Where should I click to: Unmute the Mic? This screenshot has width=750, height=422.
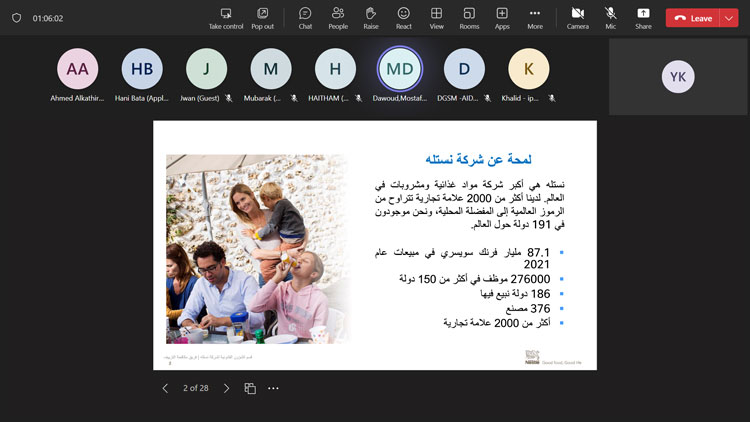tap(610, 17)
